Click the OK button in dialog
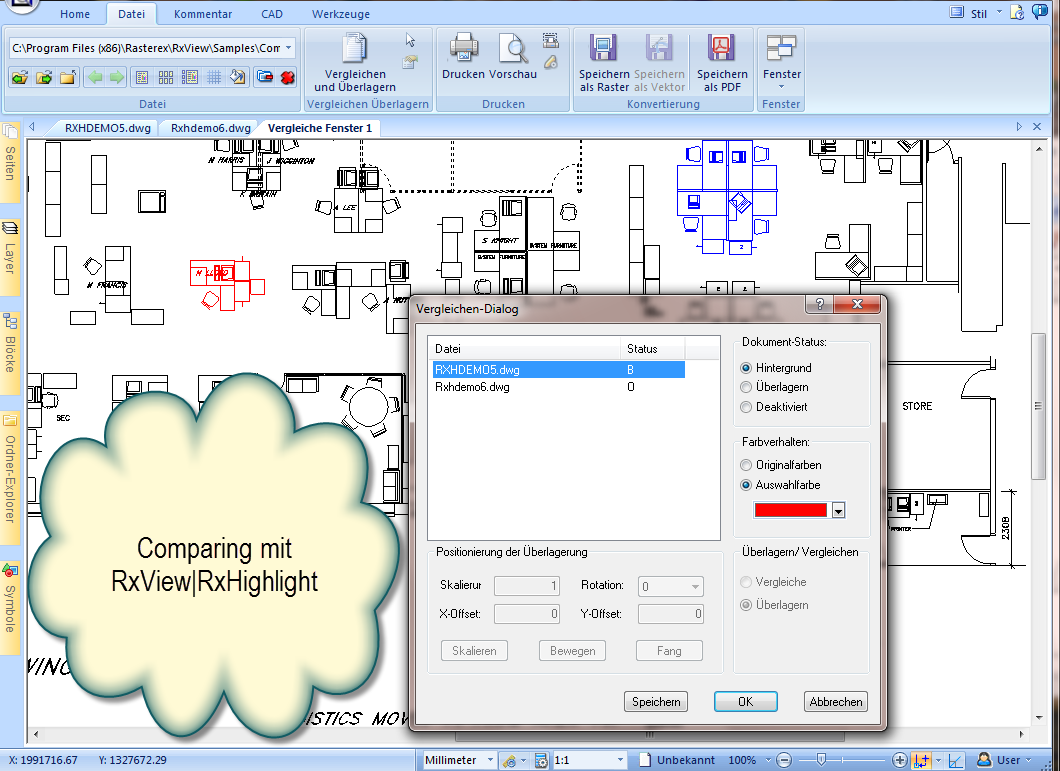This screenshot has width=1060, height=771. (x=745, y=702)
